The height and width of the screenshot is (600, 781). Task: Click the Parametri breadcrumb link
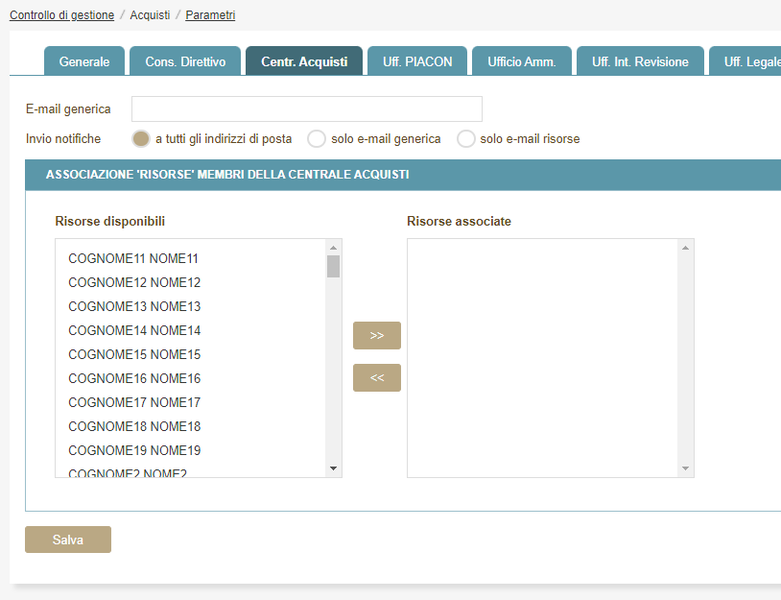(210, 15)
